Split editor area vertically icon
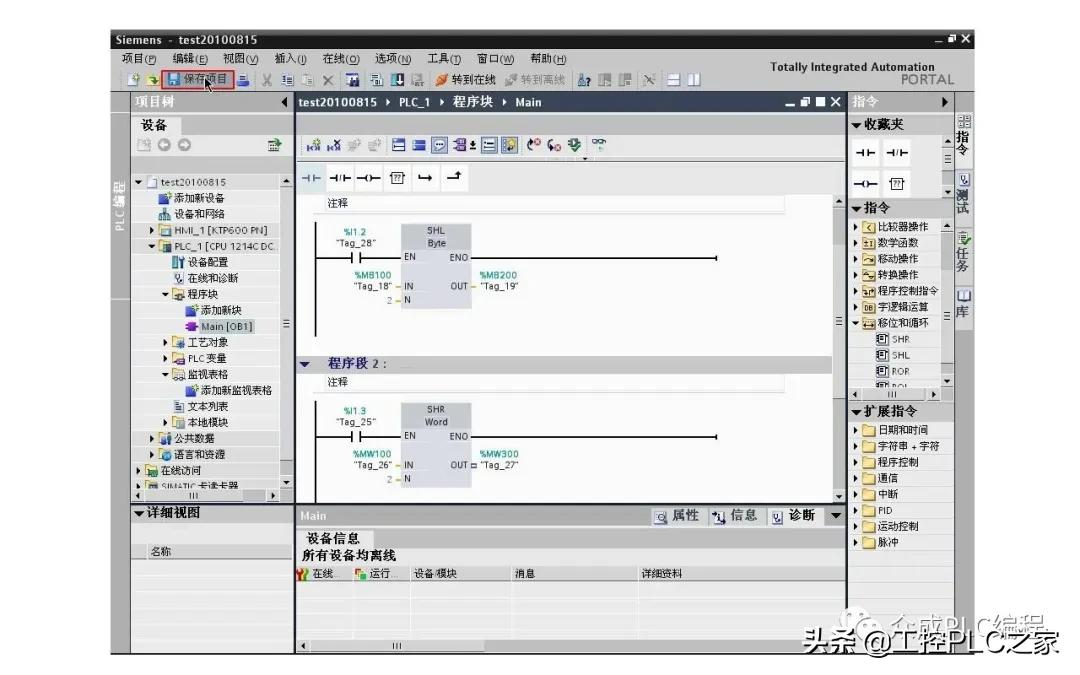The height and width of the screenshot is (675, 1080). tap(694, 80)
